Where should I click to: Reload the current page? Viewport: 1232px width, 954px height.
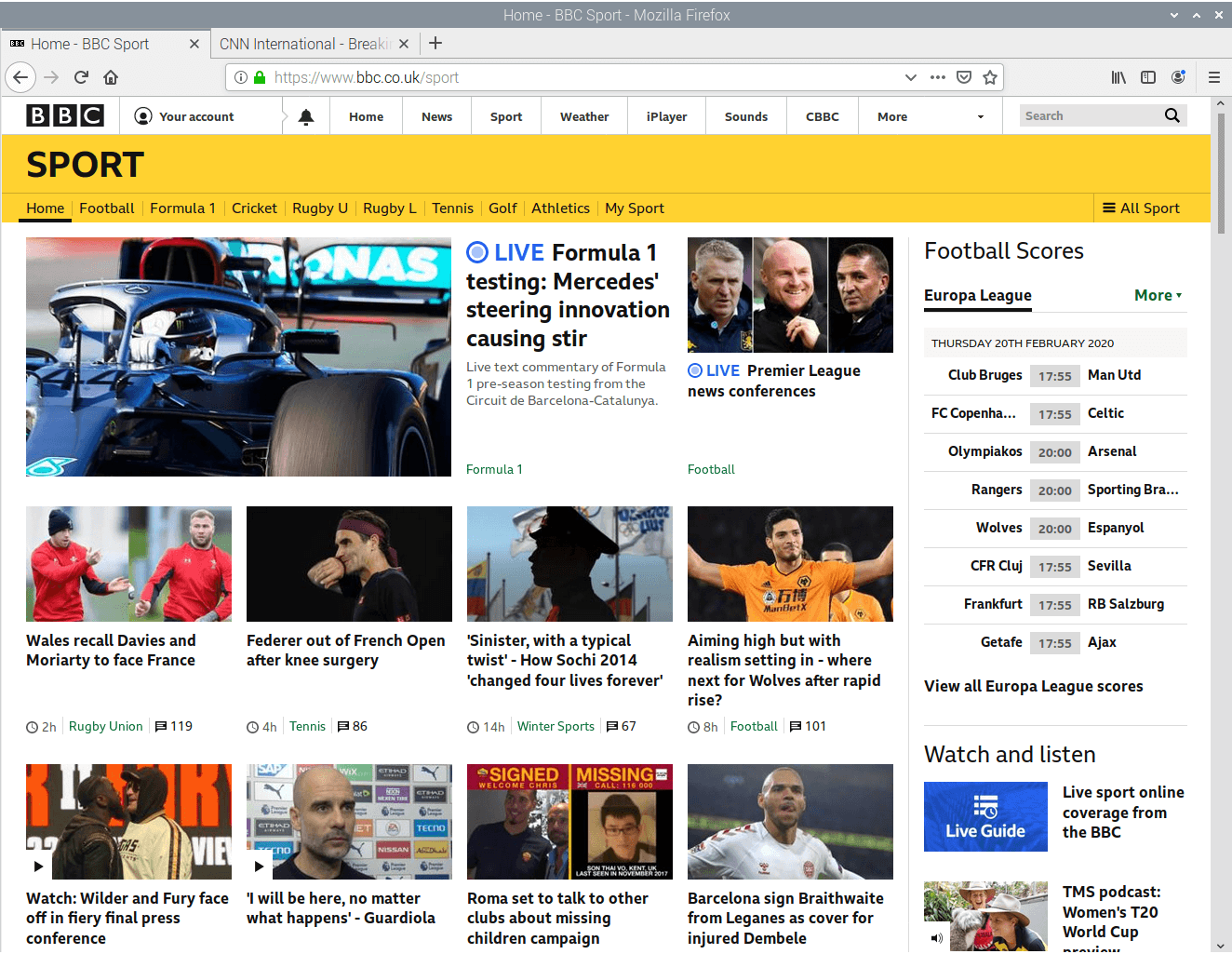click(x=81, y=77)
